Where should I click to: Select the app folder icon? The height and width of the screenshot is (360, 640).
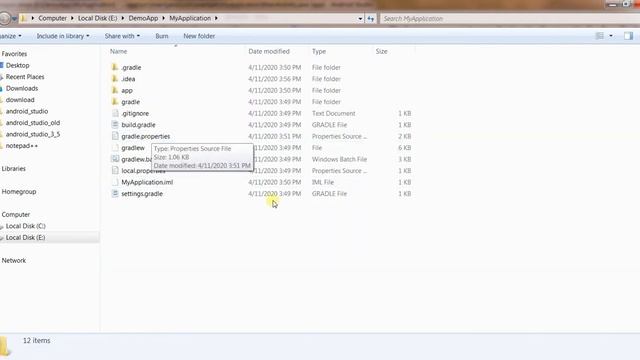coord(115,90)
